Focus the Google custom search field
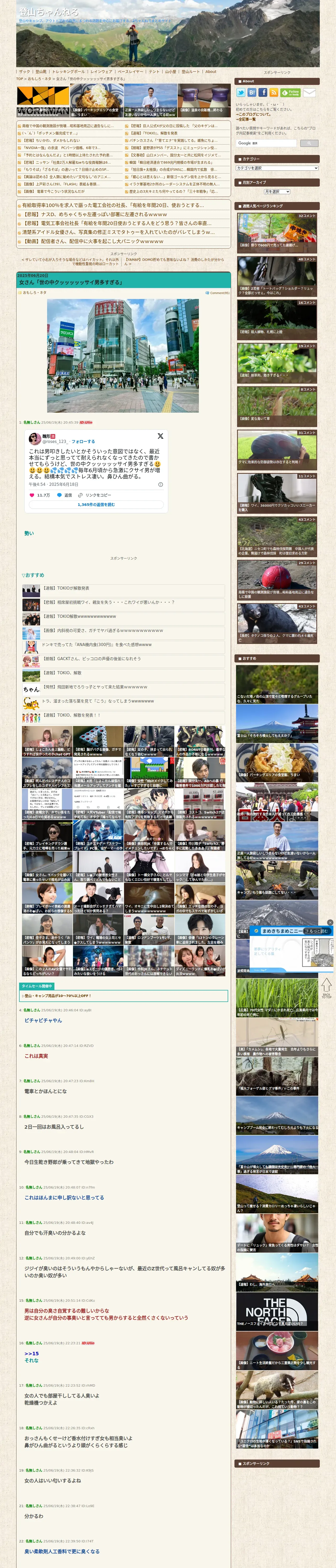Screen dimensions: 336x1568 coord(266,143)
